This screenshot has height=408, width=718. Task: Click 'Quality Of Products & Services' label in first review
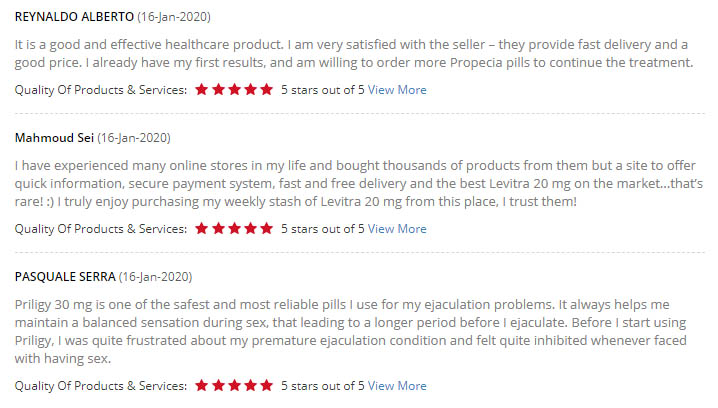101,90
